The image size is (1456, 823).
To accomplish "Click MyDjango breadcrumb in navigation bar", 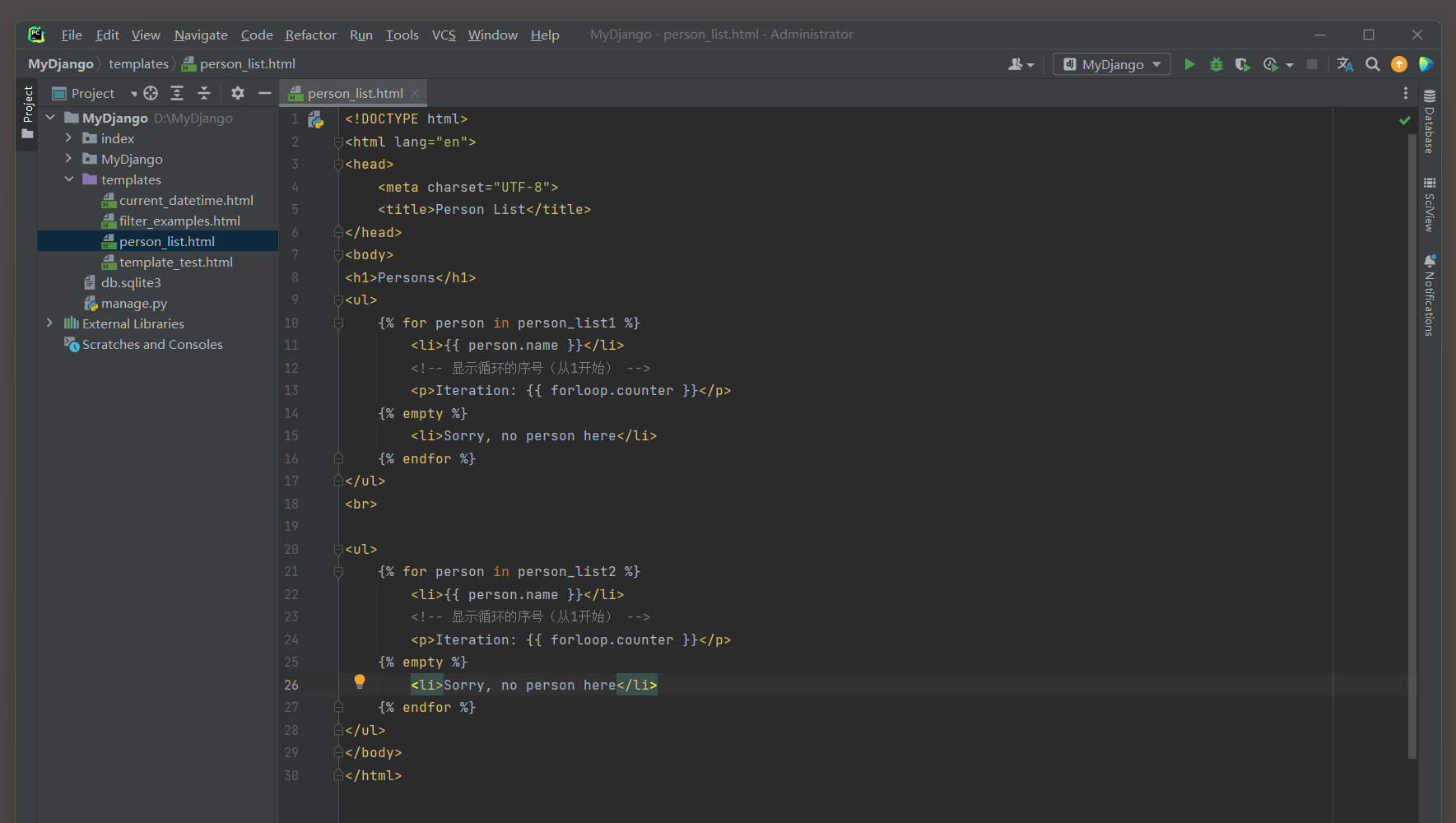I will pos(61,64).
